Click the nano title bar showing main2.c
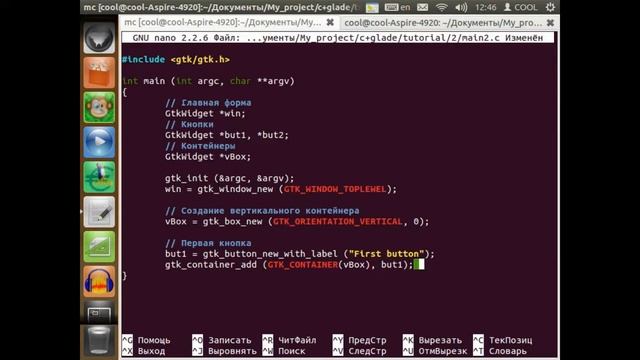Image resolution: width=640 pixels, height=360 pixels. pyautogui.click(x=338, y=38)
